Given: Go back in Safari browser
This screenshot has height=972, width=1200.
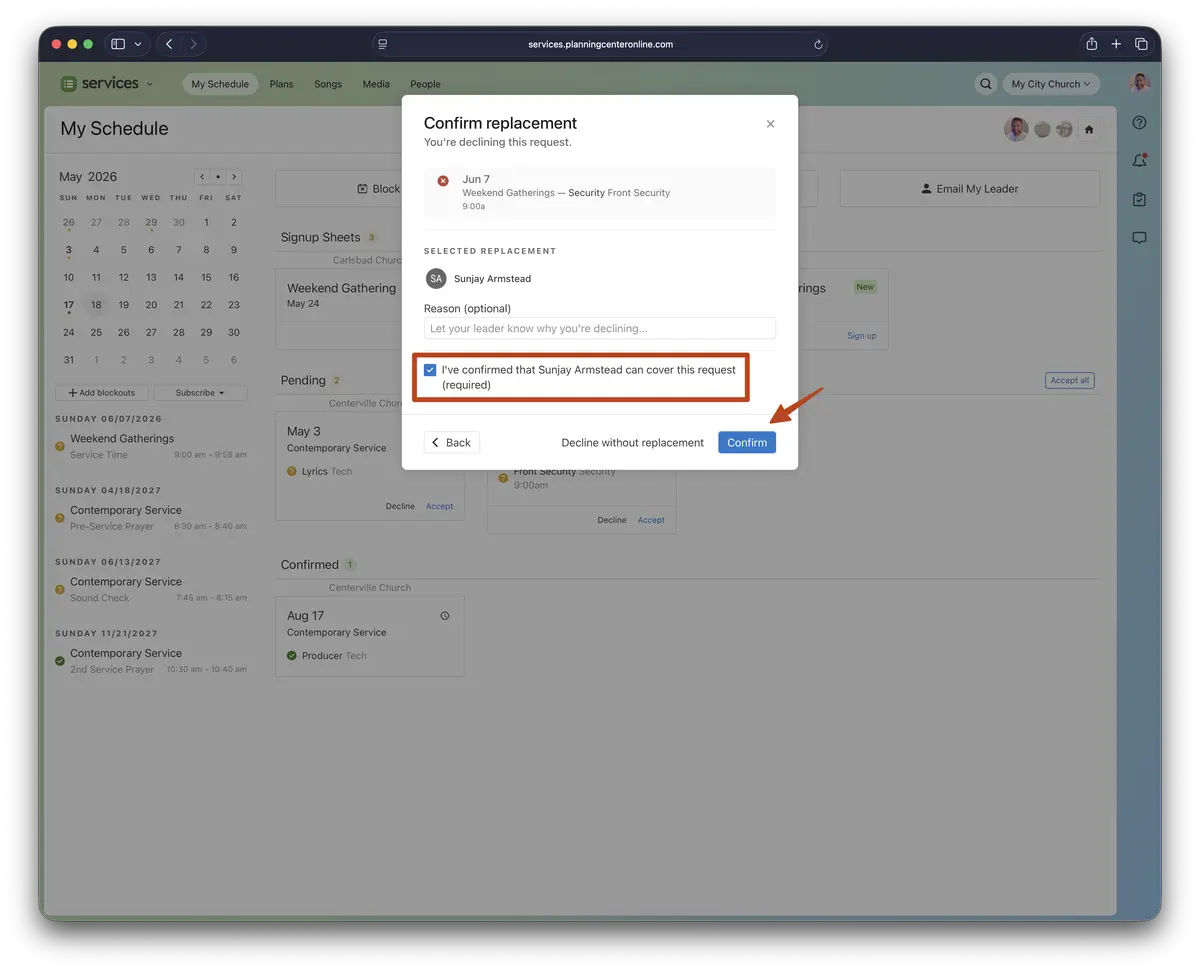Looking at the screenshot, I should click(169, 44).
